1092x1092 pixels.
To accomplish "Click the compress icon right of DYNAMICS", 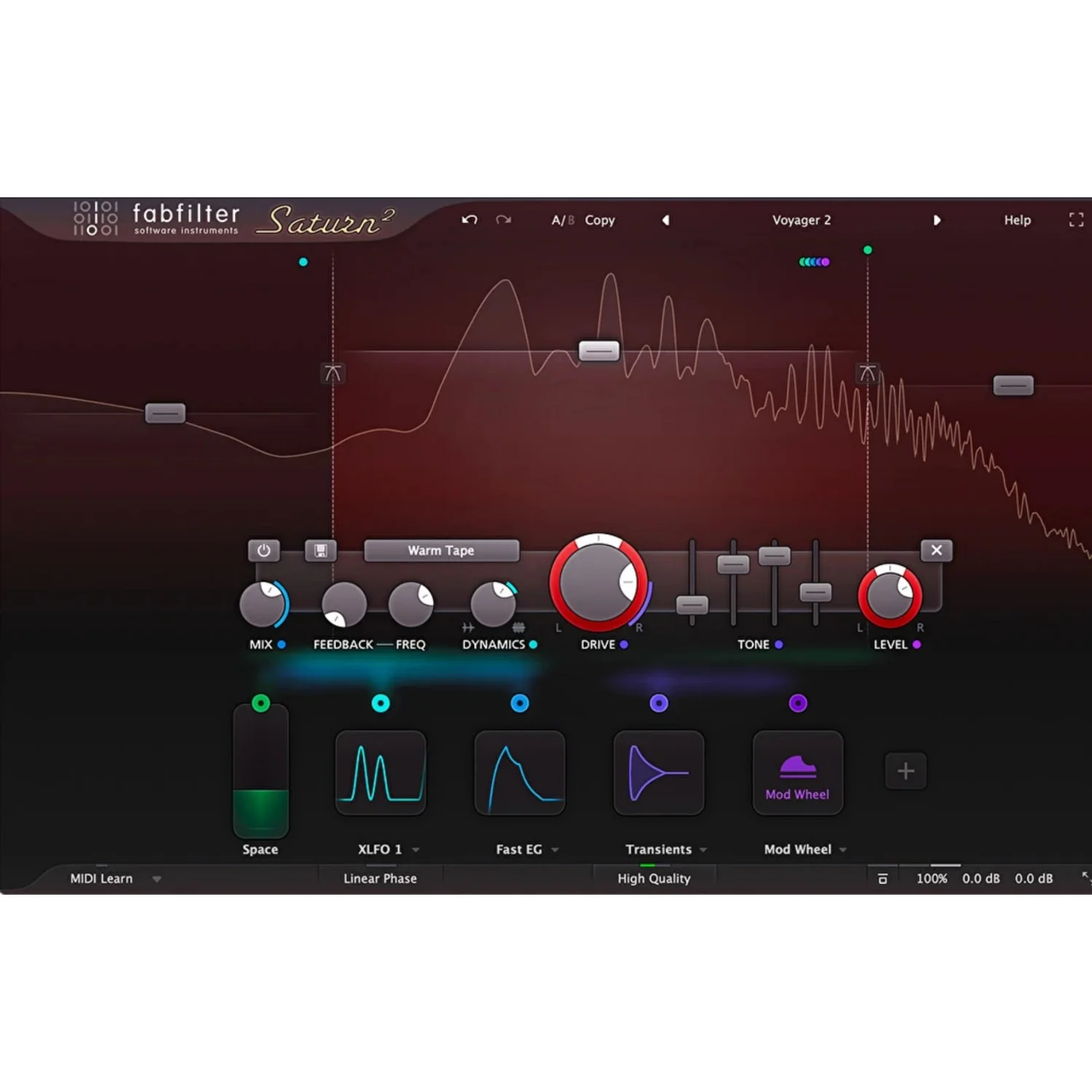I will tap(518, 628).
